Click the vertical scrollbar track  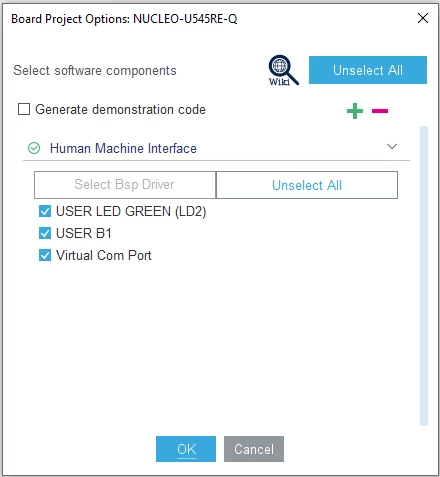click(424, 276)
